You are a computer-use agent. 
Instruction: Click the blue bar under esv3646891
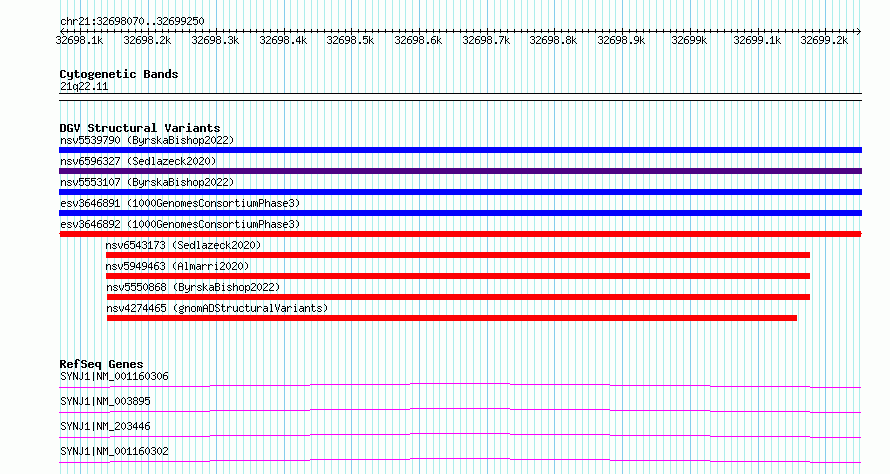click(460, 213)
